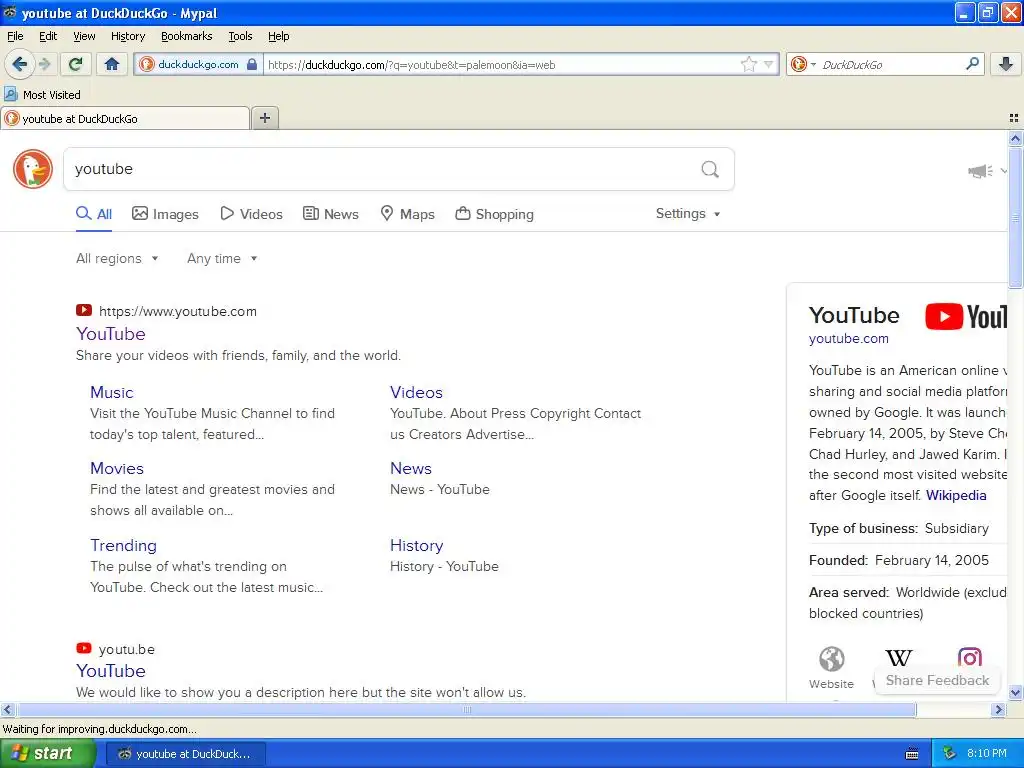Open the History sublink under YouTube result
The width and height of the screenshot is (1024, 768).
click(x=417, y=545)
